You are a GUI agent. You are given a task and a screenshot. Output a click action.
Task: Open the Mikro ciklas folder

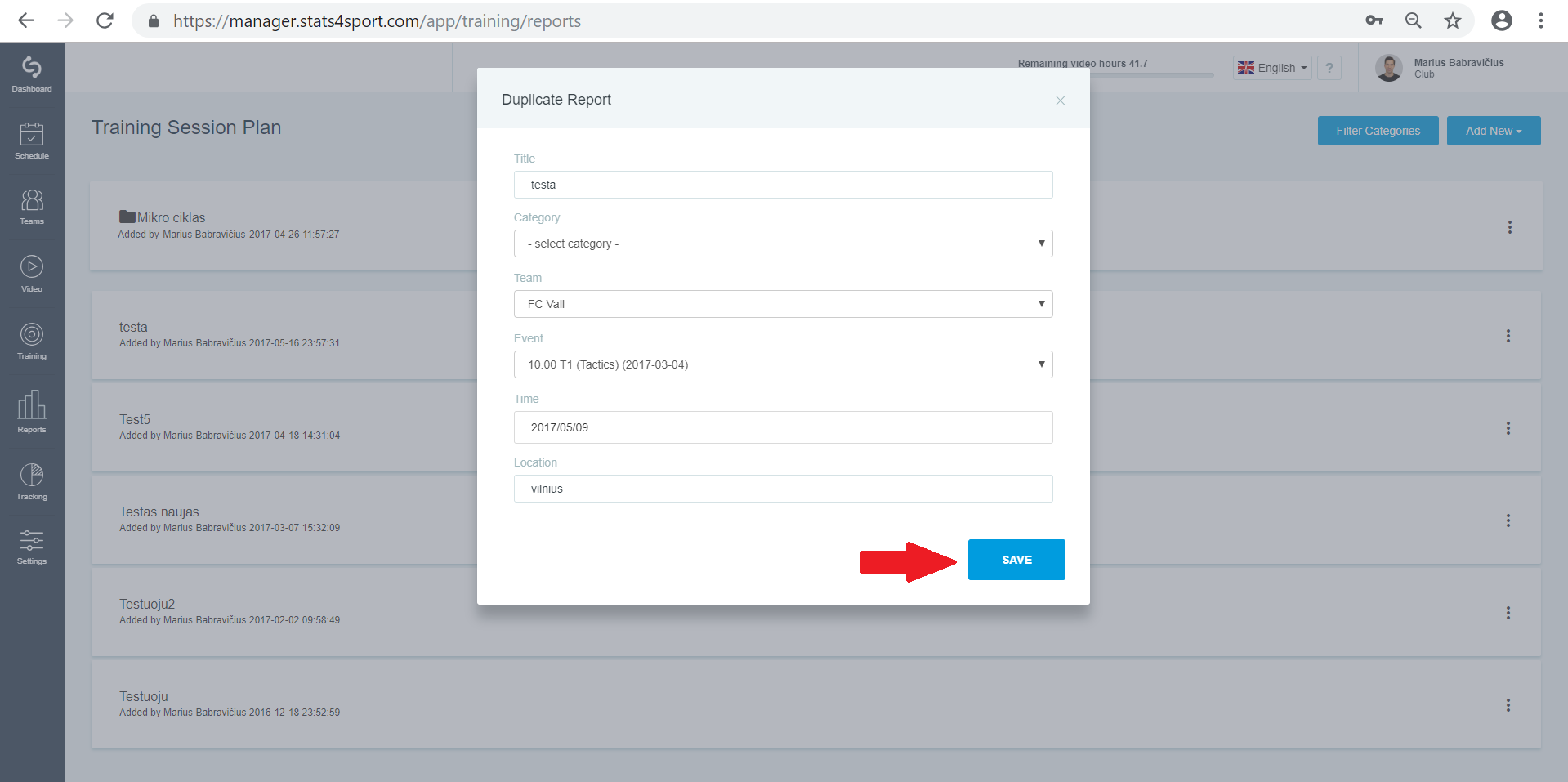click(162, 217)
